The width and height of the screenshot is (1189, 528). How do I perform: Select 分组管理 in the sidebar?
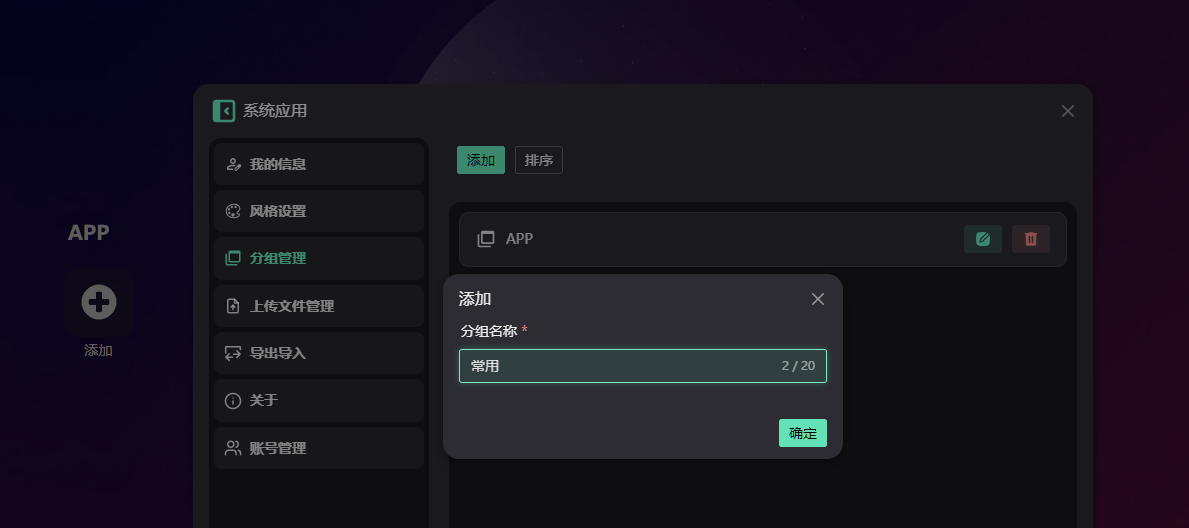click(x=278, y=258)
